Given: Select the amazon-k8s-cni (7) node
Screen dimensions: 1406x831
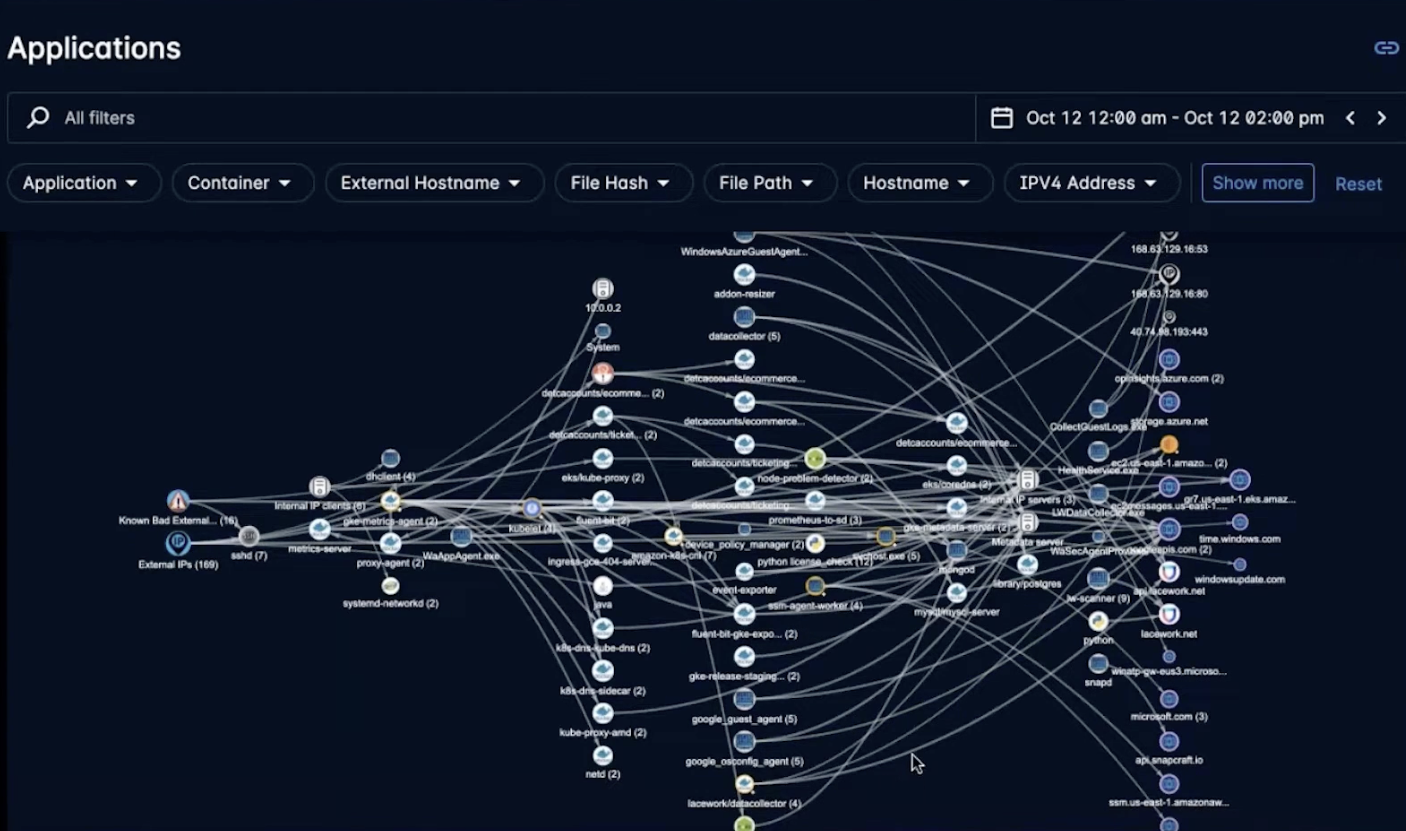Looking at the screenshot, I should (674, 536).
